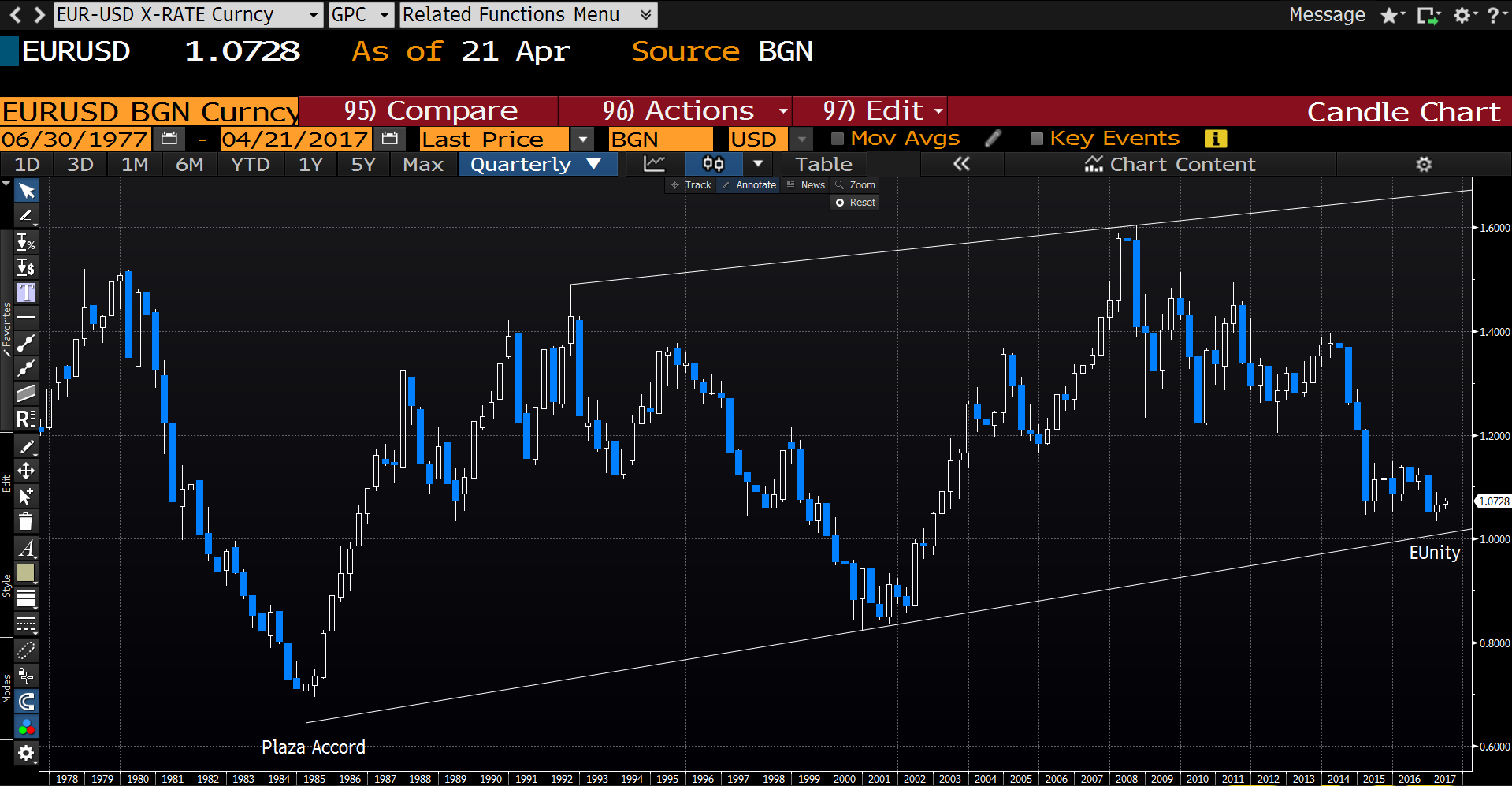Select the 5Y range tab
1512x786 pixels.
(363, 164)
